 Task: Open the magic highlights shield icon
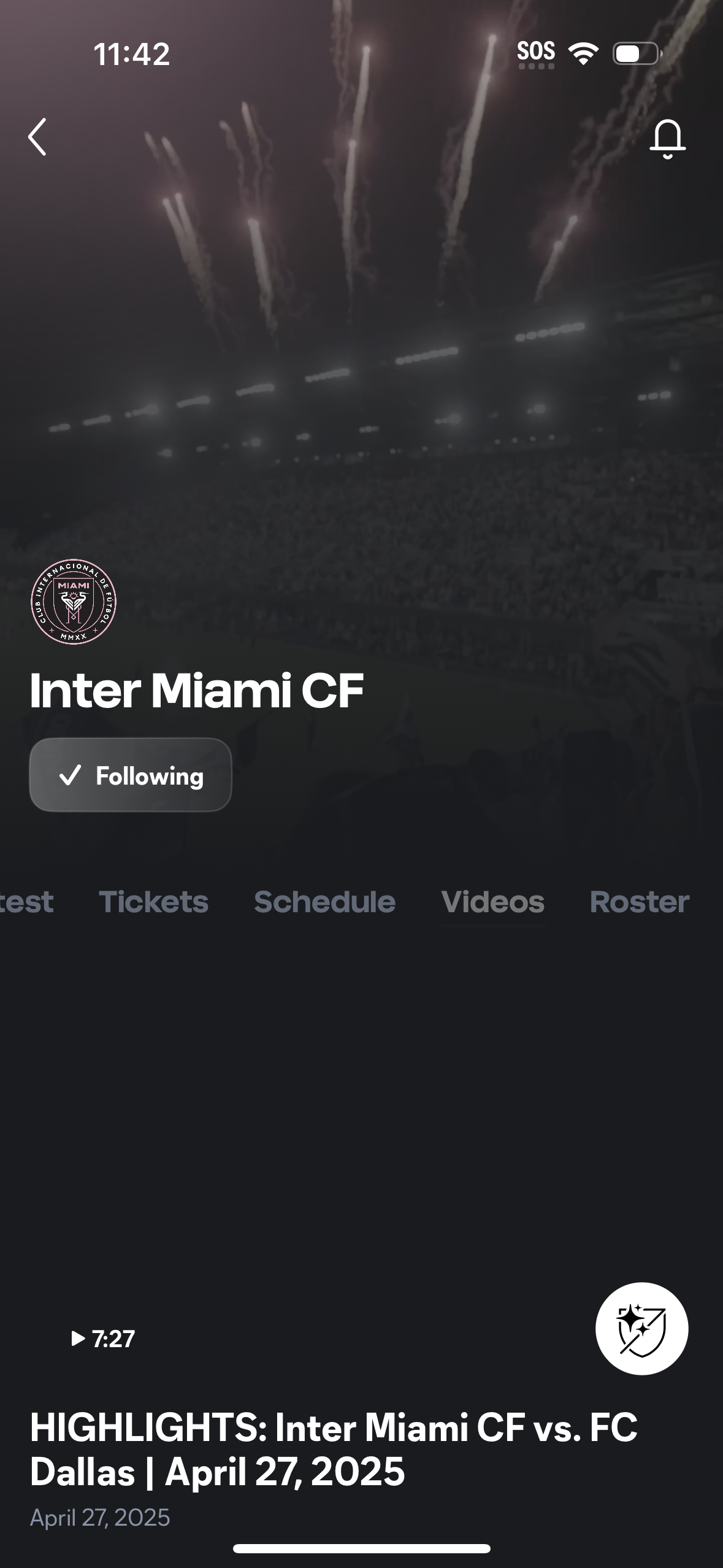tap(641, 1328)
